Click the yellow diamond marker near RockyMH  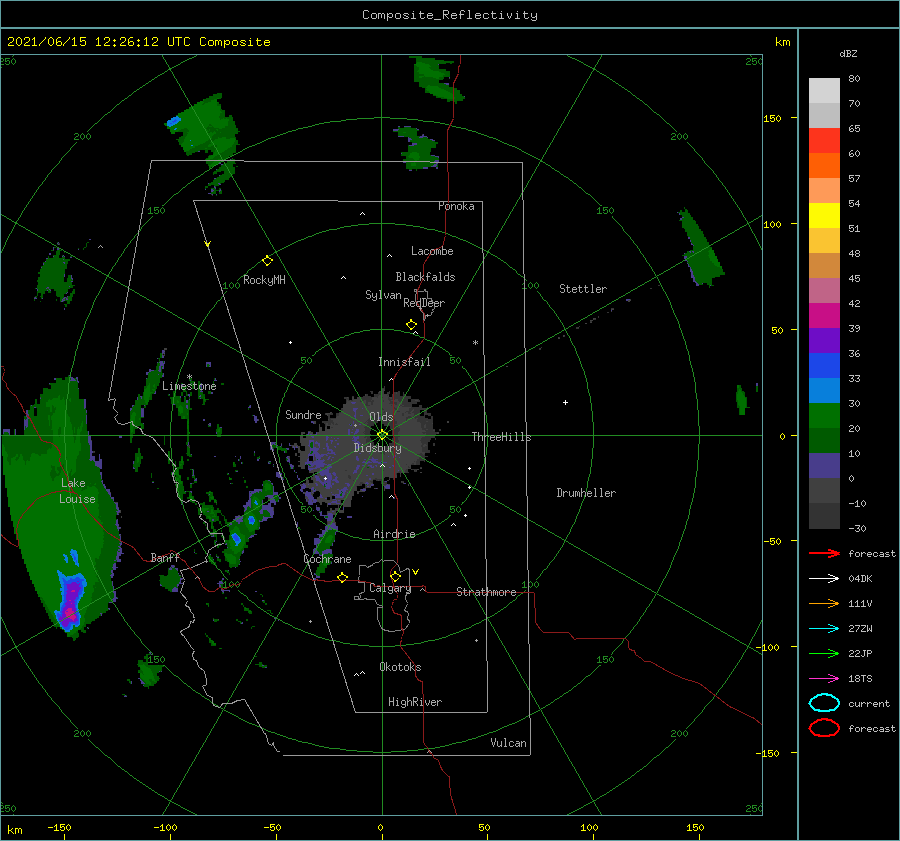[x=267, y=261]
